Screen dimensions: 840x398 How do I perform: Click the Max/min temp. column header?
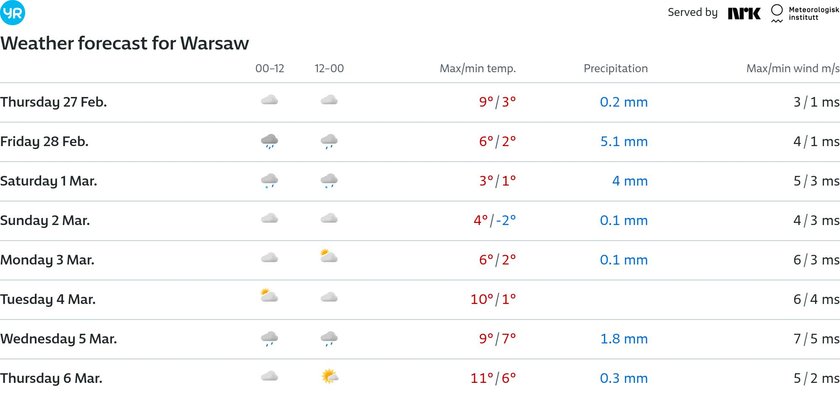477,69
